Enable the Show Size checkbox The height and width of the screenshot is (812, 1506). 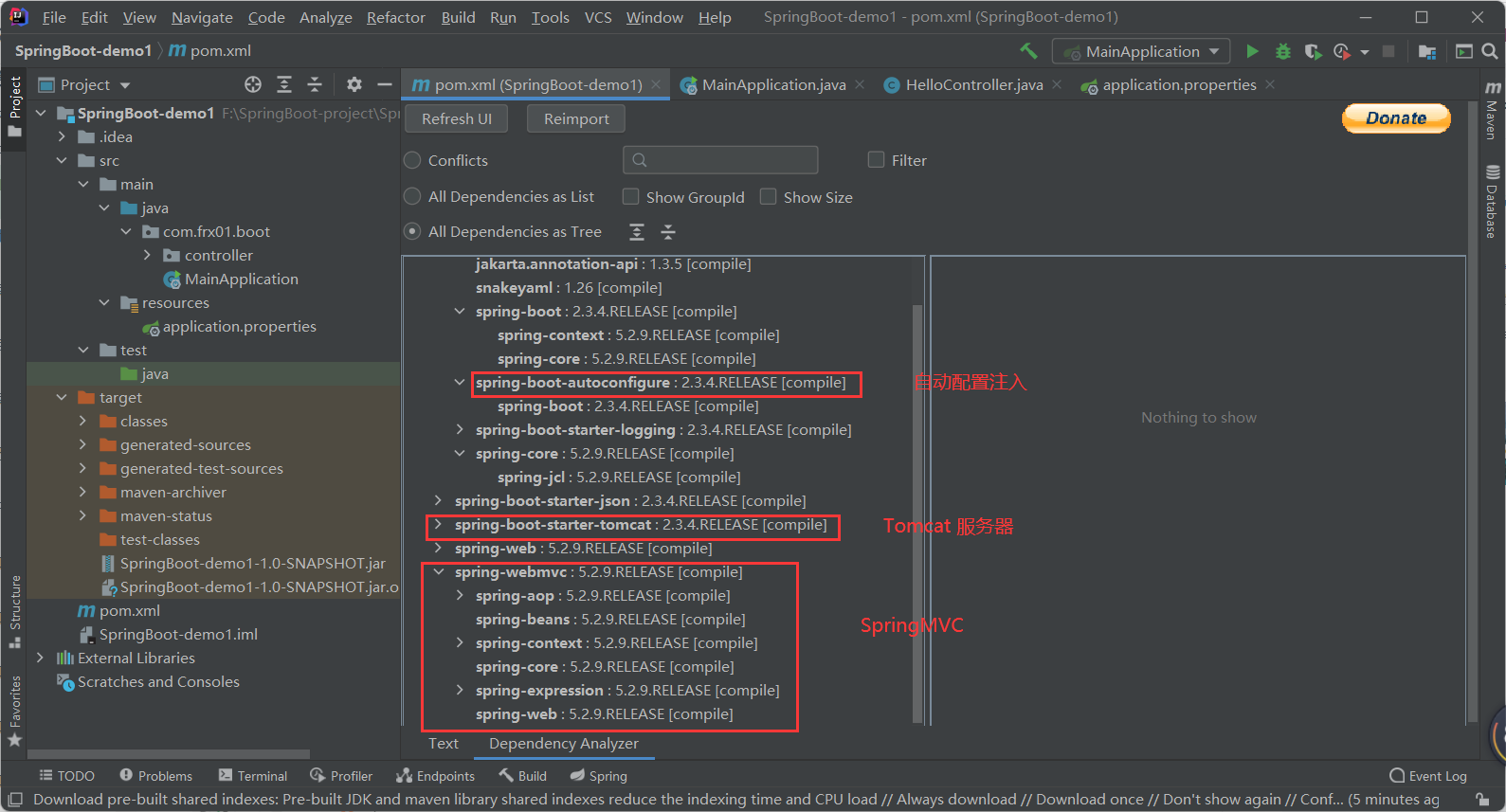(x=768, y=196)
